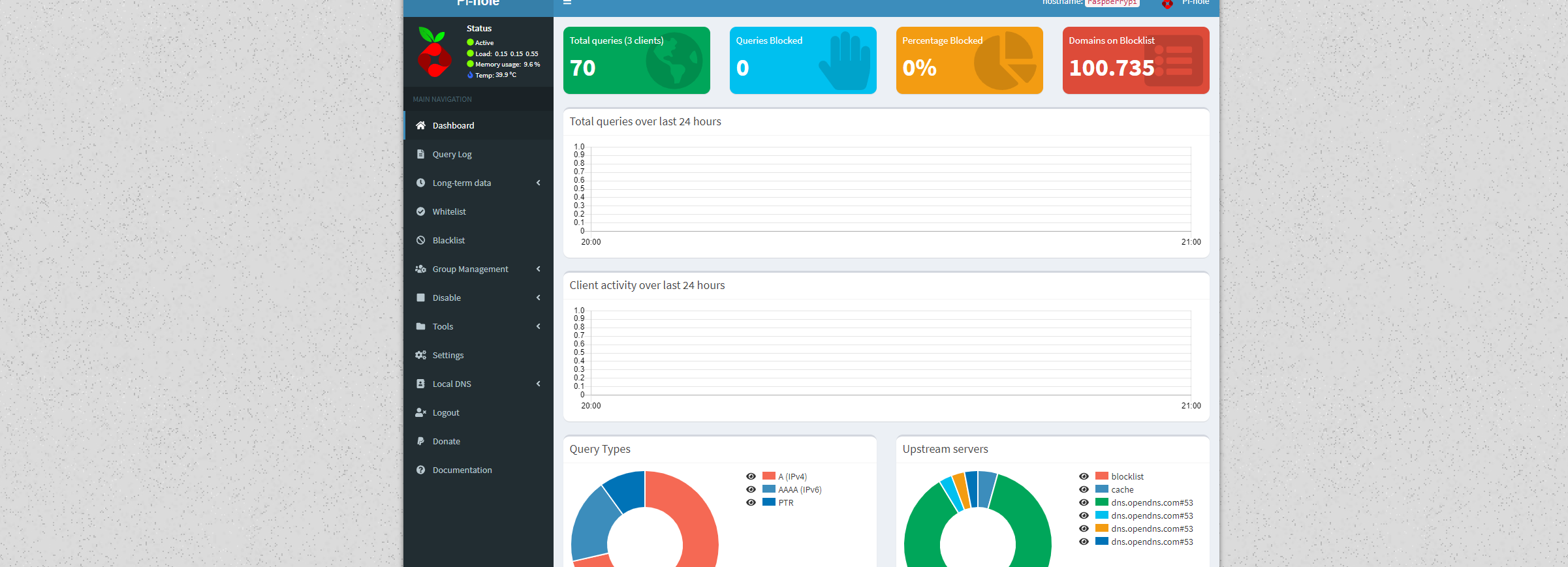Click the Pi-hole raspberry logo in sidebar
The width and height of the screenshot is (1568, 567).
click(x=434, y=52)
